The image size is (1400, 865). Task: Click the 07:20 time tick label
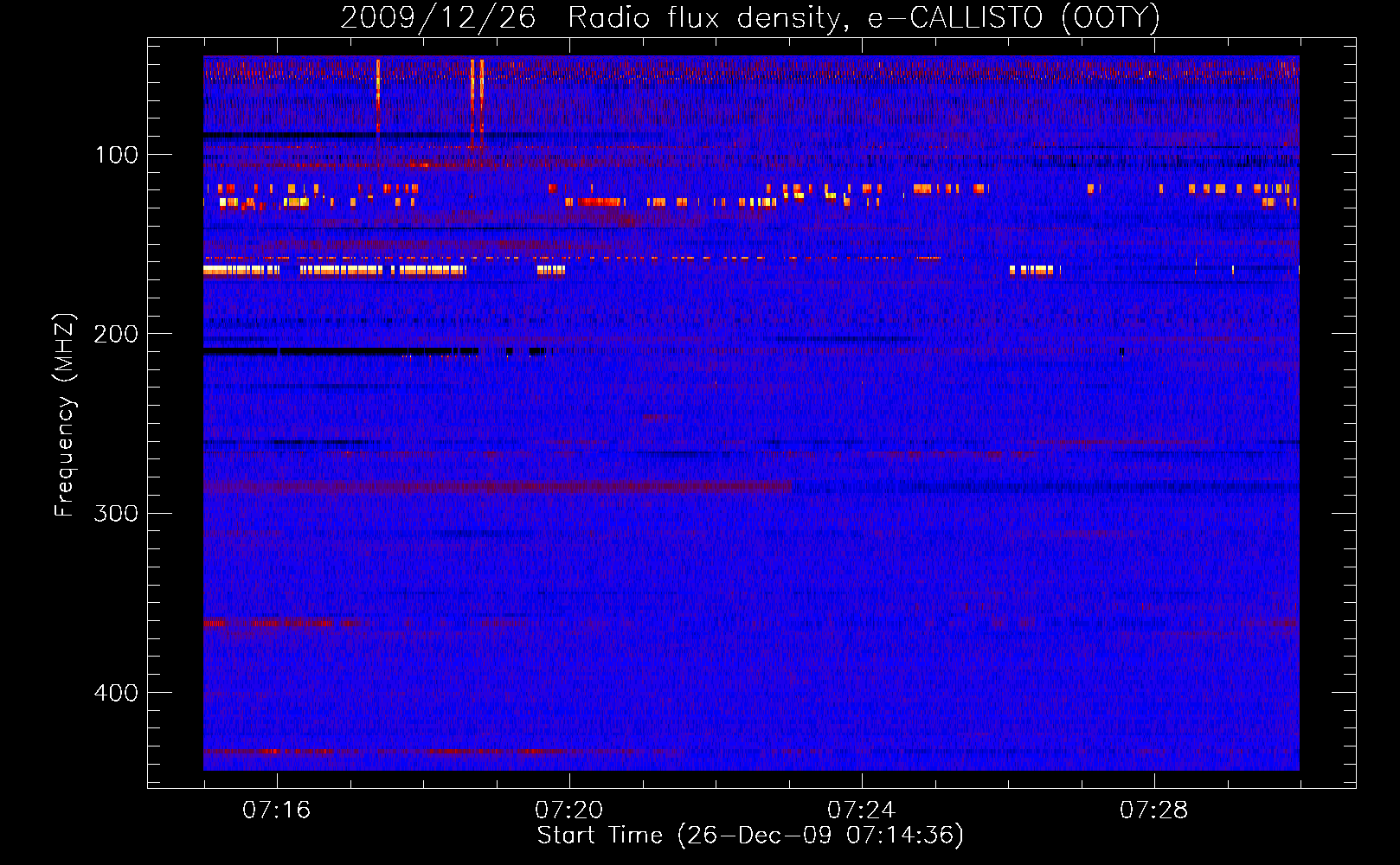pyautogui.click(x=569, y=811)
